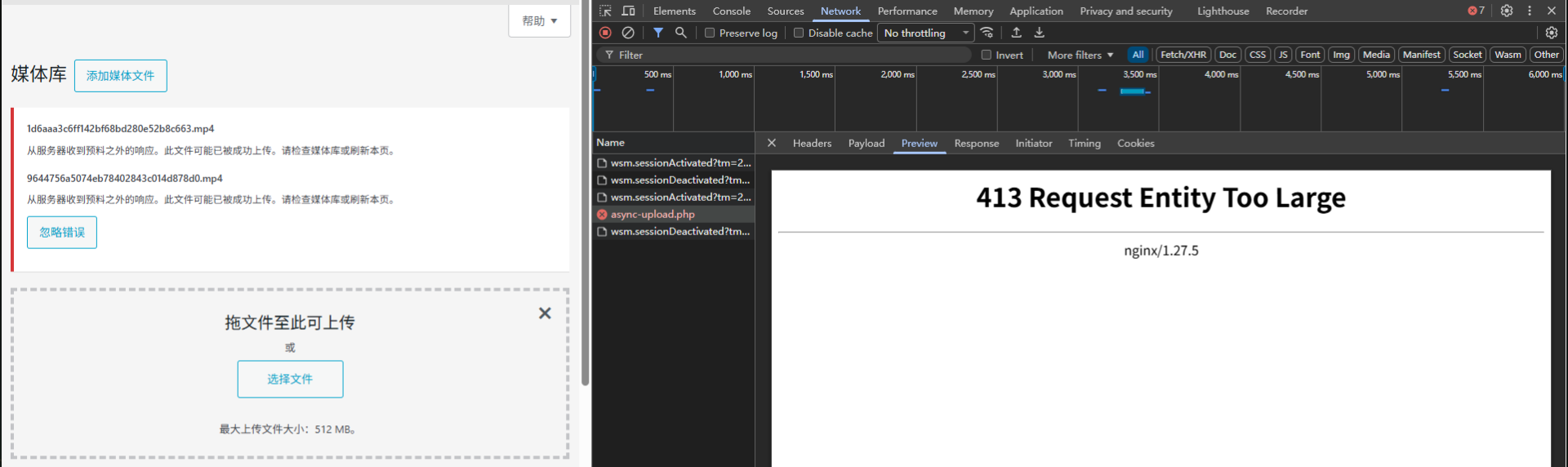
Task: Stop recording network log
Action: click(x=605, y=33)
